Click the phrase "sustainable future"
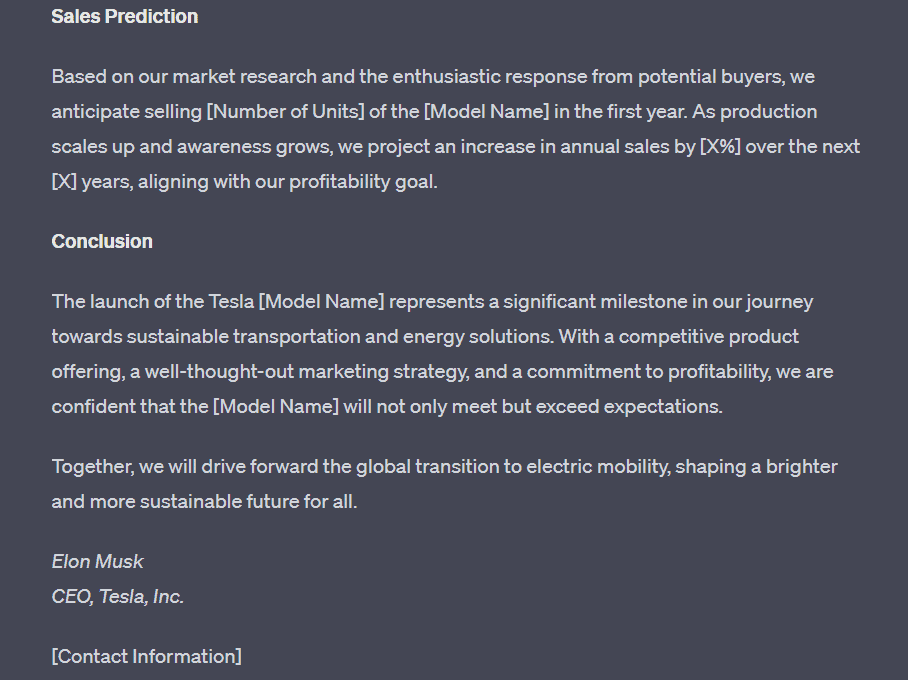The width and height of the screenshot is (908, 680). (x=217, y=502)
